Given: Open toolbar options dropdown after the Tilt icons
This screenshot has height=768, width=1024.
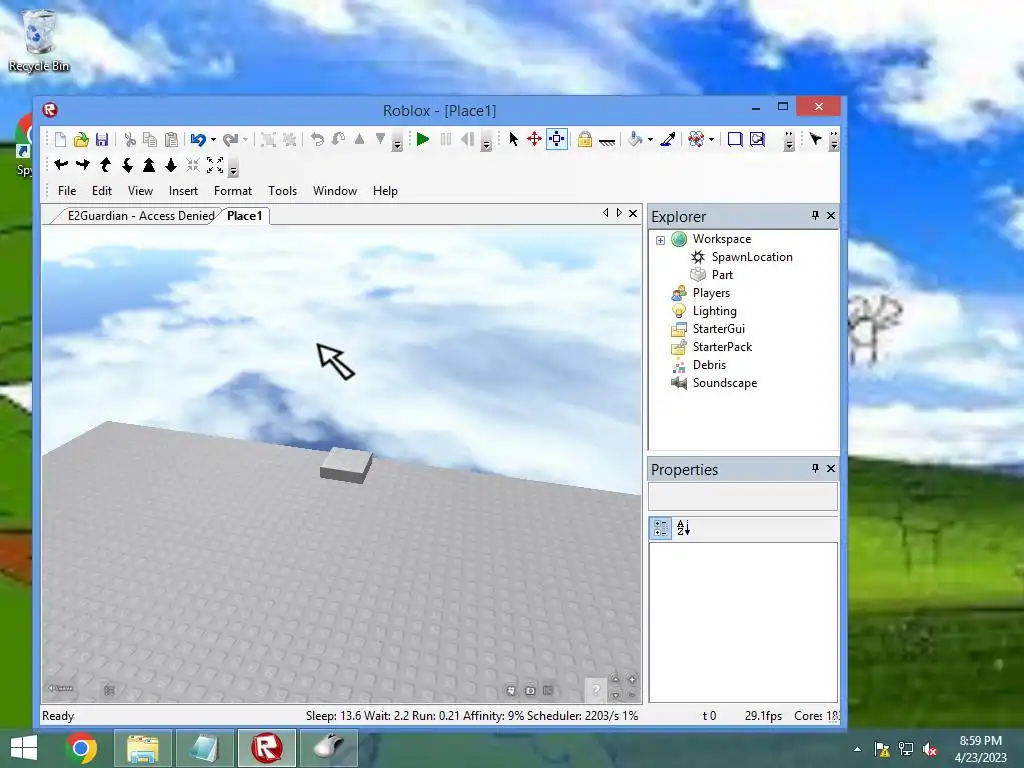Looking at the screenshot, I should (397, 141).
